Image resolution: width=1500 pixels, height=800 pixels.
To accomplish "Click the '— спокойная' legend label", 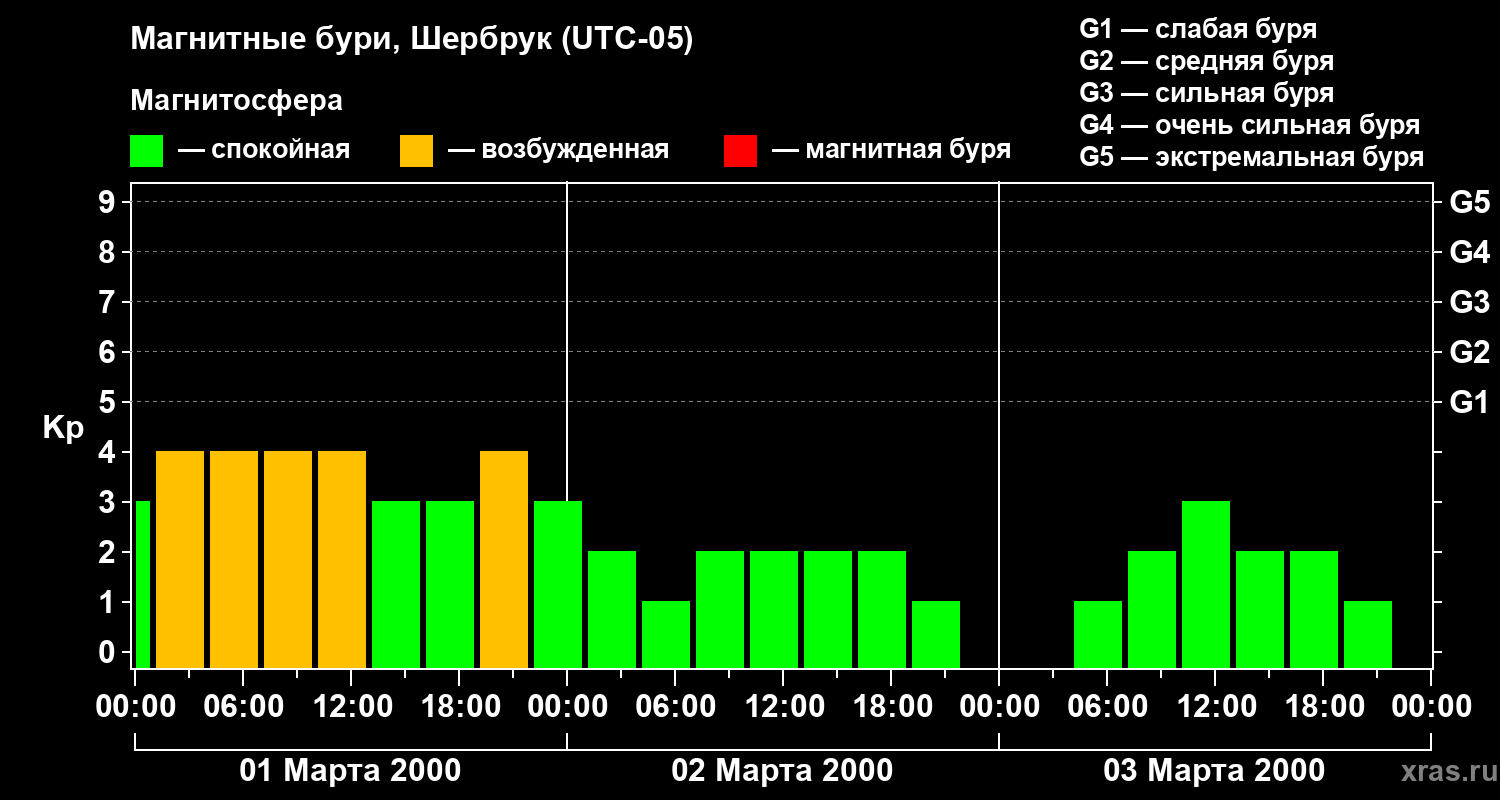I will click(x=264, y=150).
